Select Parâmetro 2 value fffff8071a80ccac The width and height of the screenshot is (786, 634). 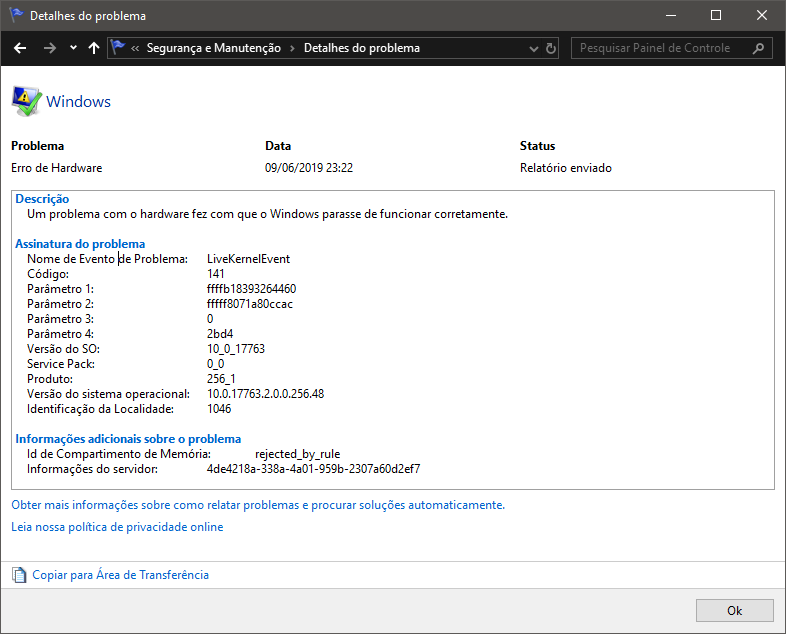tap(250, 304)
